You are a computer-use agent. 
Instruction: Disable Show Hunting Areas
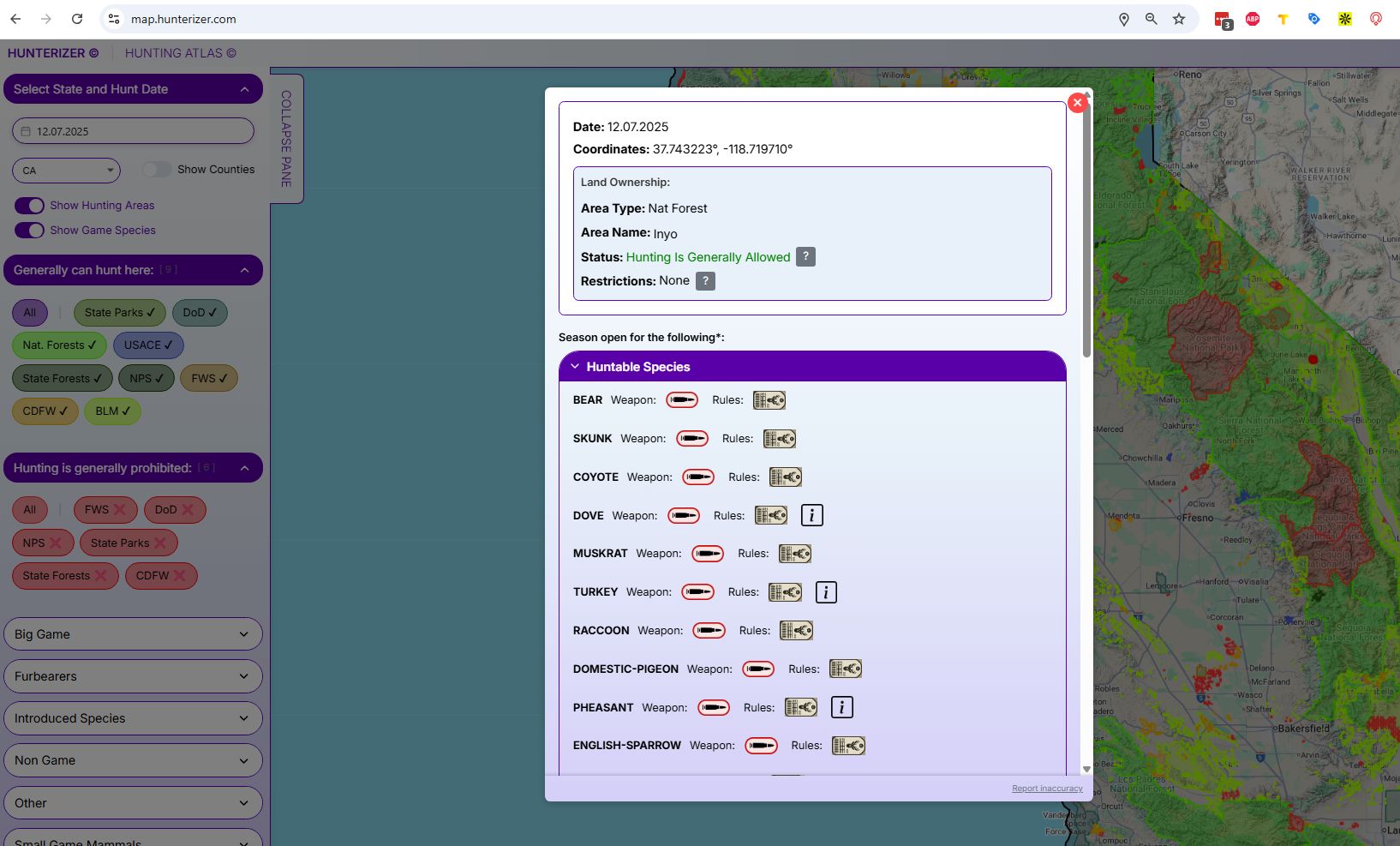click(x=30, y=206)
